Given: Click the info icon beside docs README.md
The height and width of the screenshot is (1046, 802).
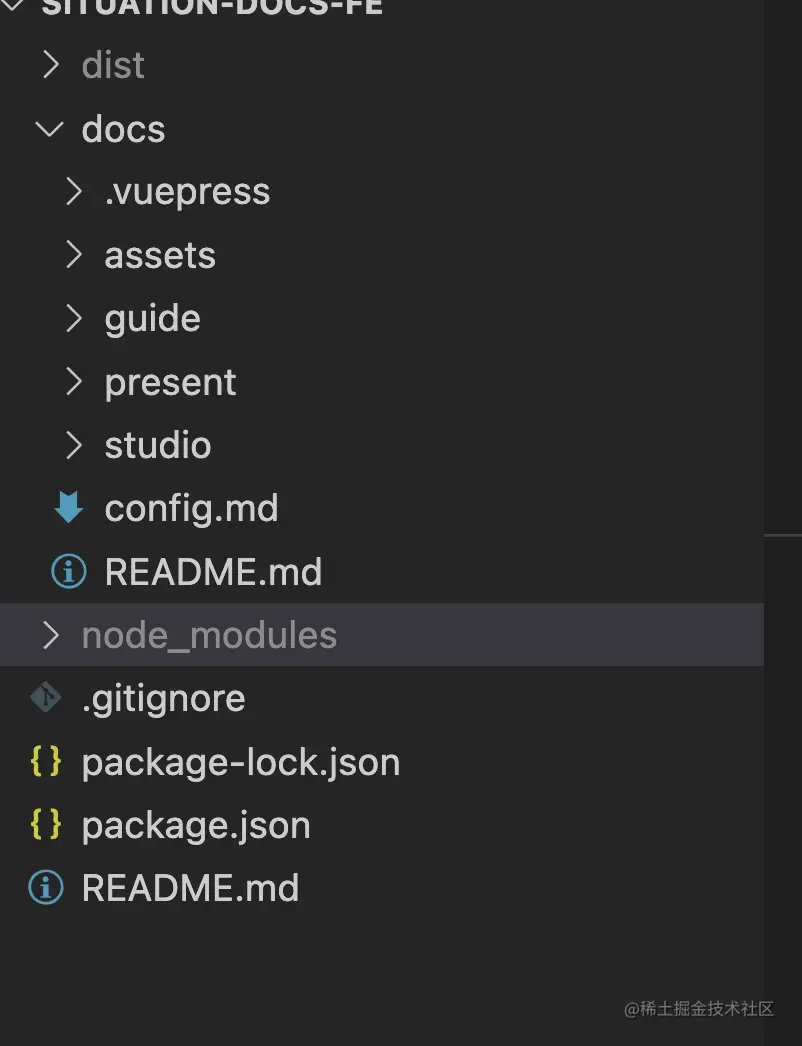Looking at the screenshot, I should coord(68,571).
